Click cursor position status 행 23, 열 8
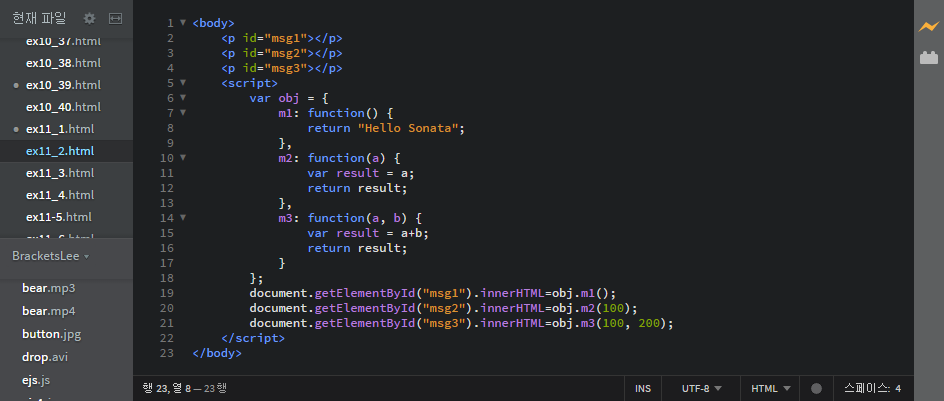This screenshot has width=944, height=401. coord(166,388)
